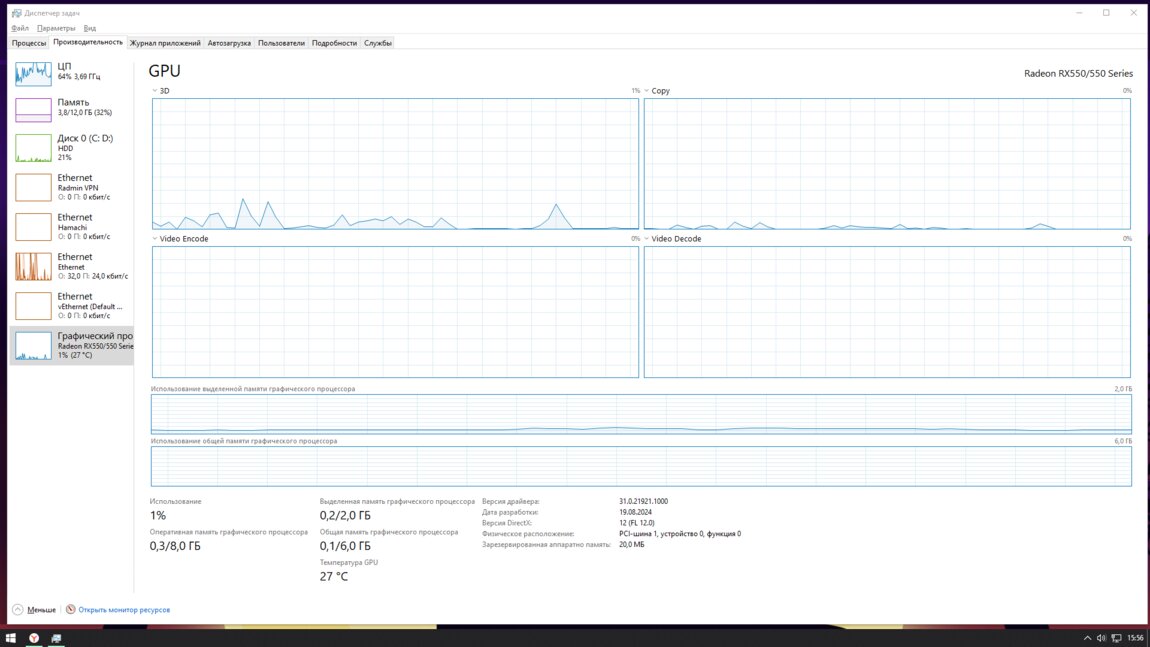Open the Windows Start button
The width and height of the screenshot is (1150, 647).
[11, 638]
